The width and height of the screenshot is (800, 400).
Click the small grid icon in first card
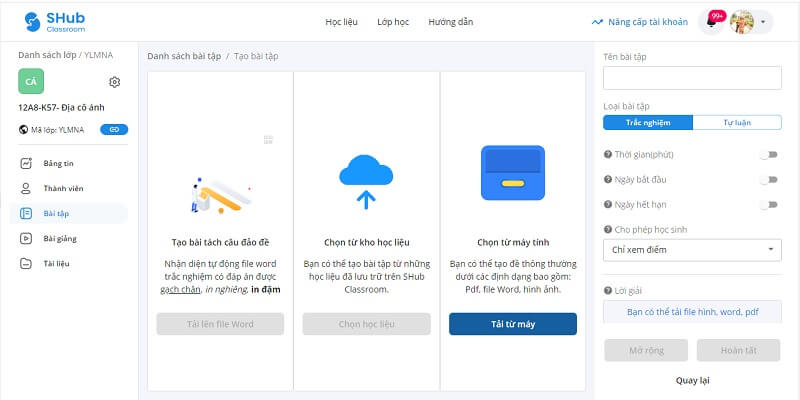tap(268, 140)
